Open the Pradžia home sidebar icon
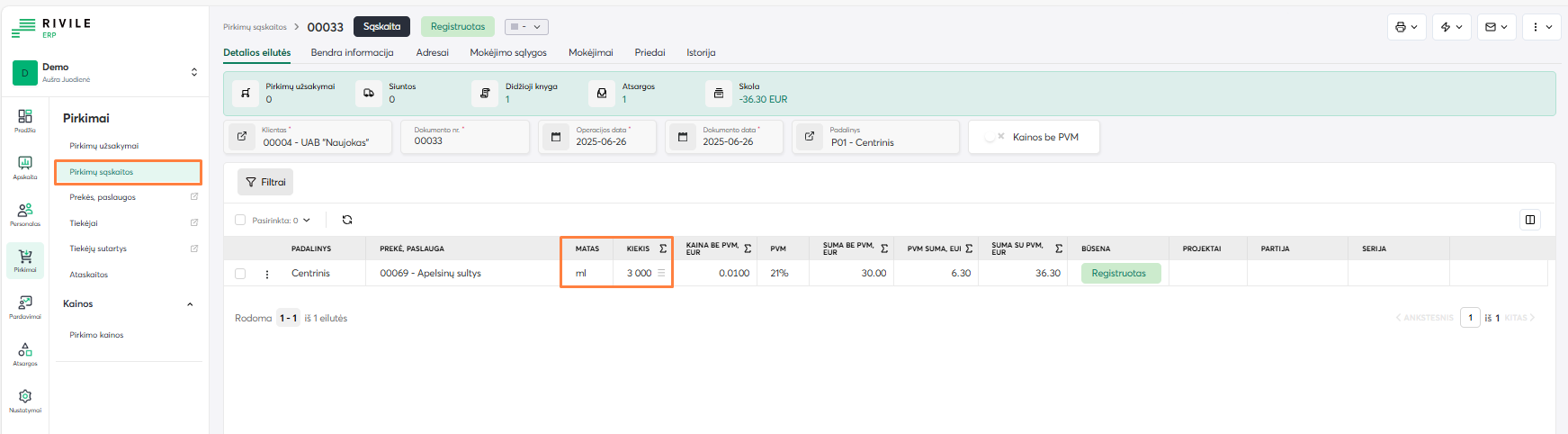Image resolution: width=1568 pixels, height=434 pixels. (x=25, y=120)
